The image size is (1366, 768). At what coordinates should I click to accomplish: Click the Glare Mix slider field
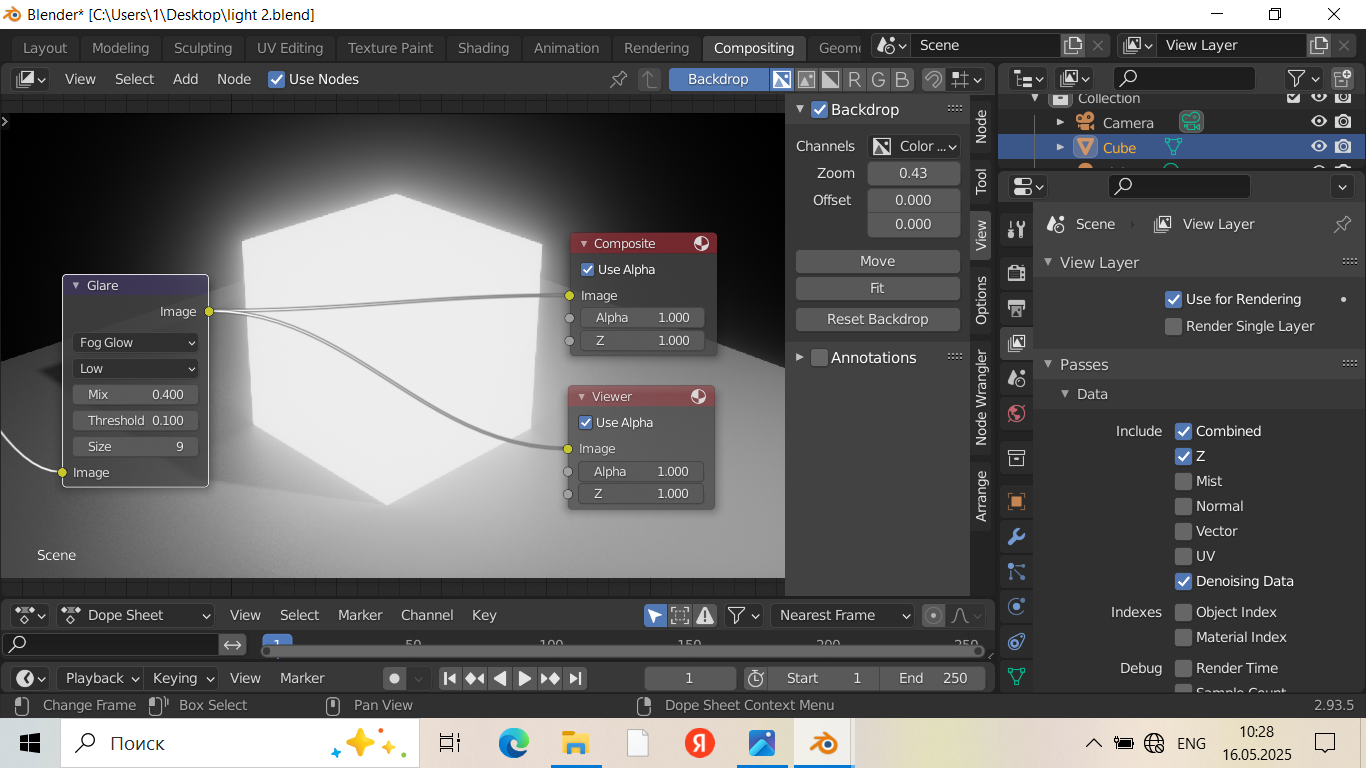136,394
